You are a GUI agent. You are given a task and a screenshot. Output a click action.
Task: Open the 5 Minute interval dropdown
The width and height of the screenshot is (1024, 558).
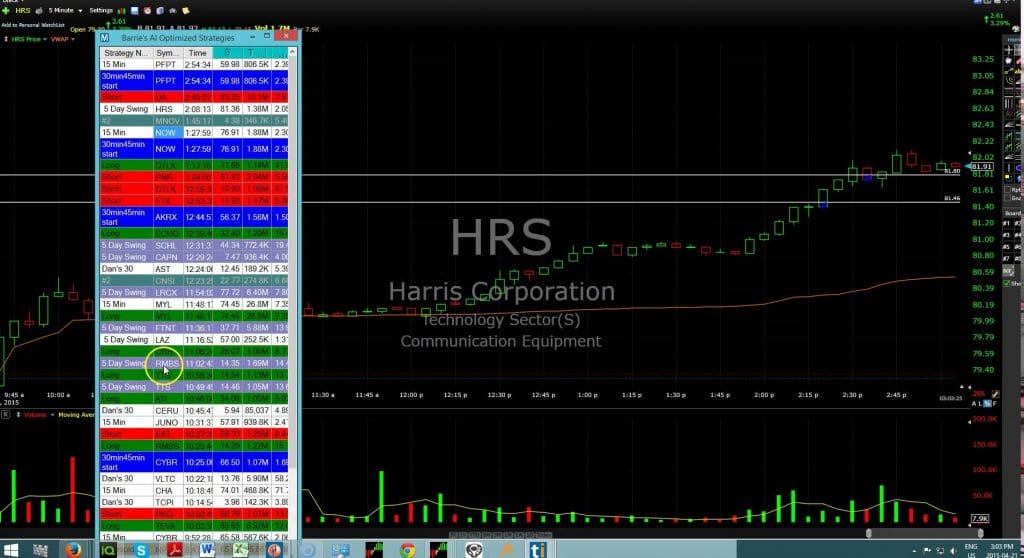click(65, 10)
